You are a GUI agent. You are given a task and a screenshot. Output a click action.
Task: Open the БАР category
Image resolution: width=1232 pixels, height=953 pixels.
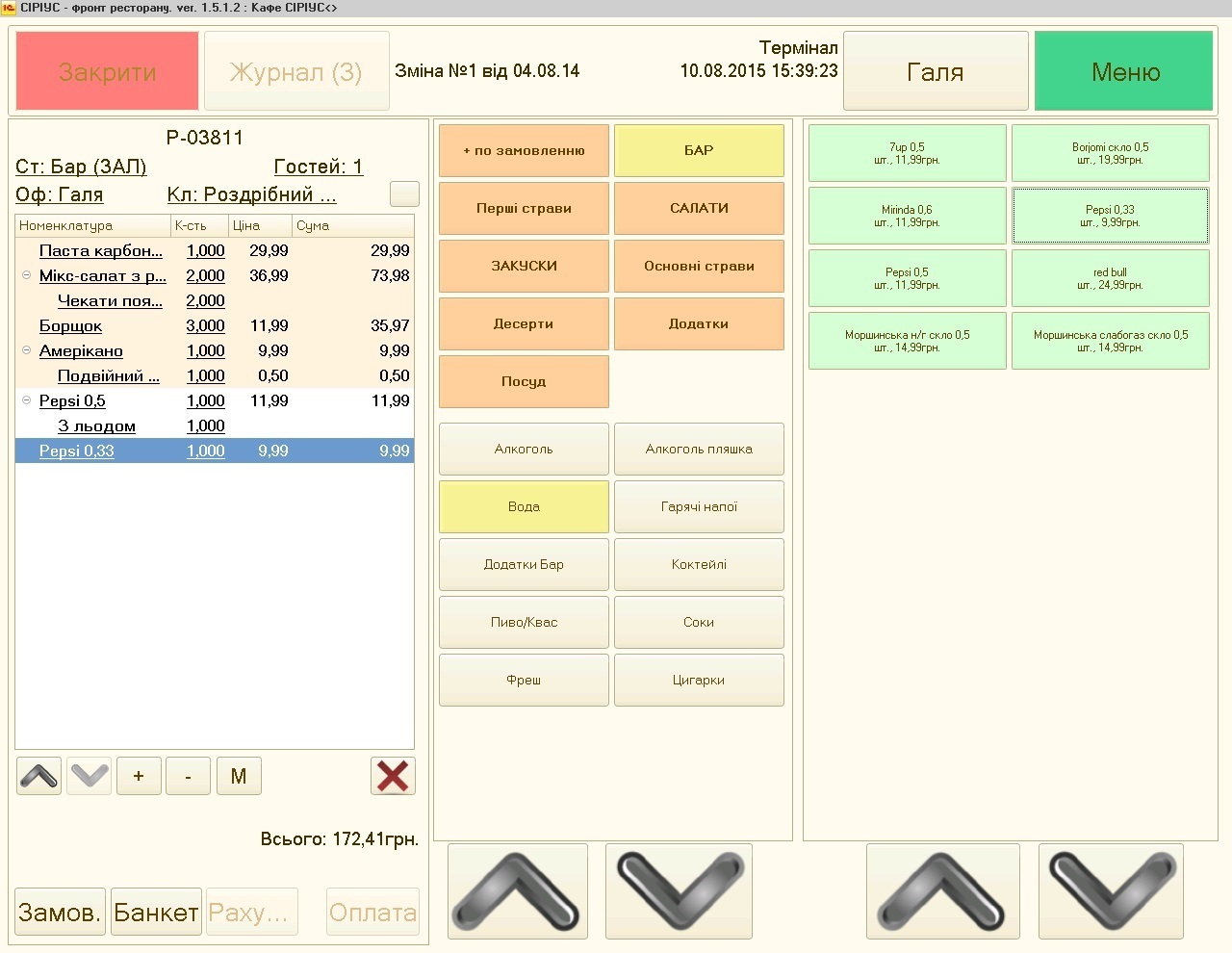699,150
